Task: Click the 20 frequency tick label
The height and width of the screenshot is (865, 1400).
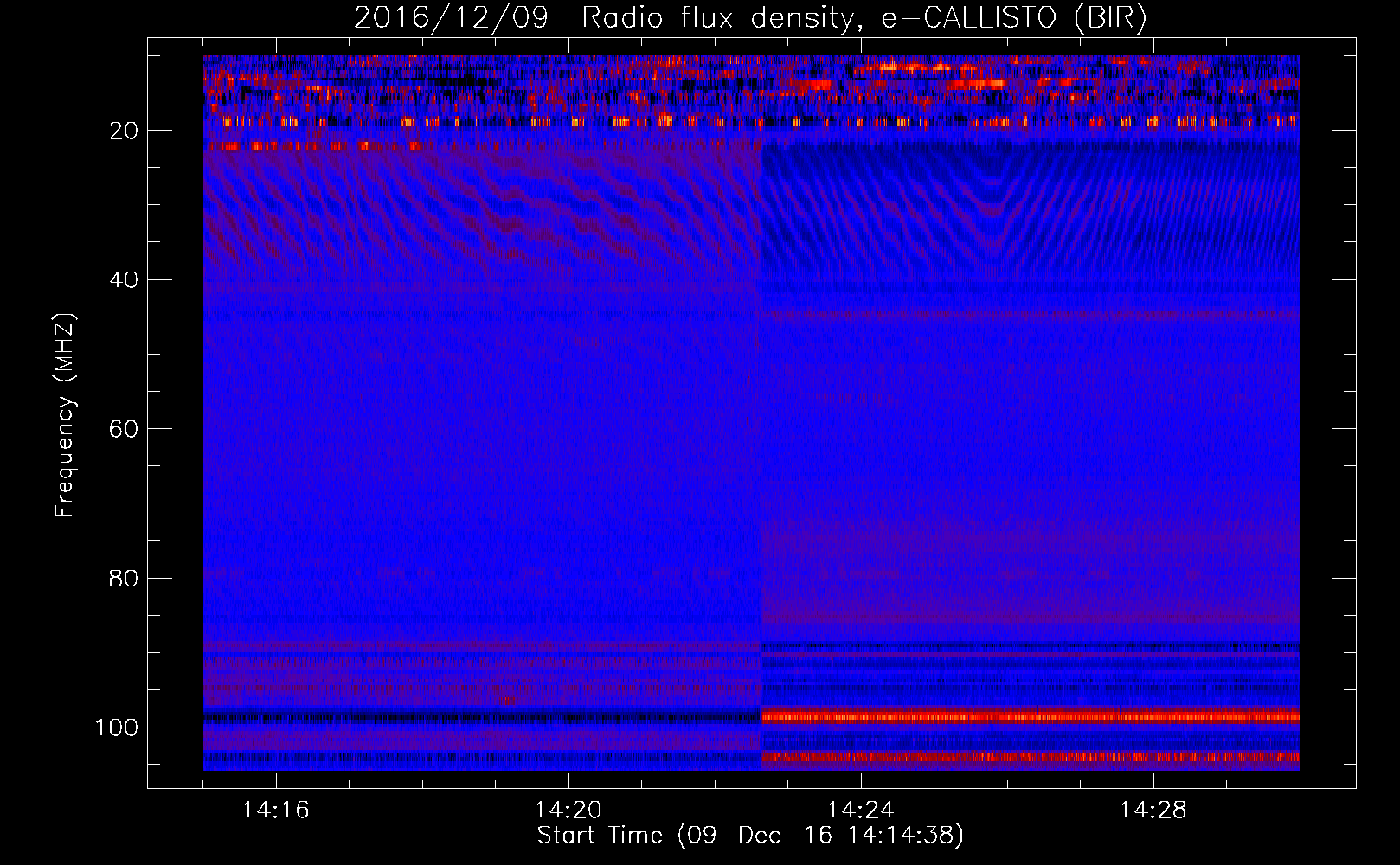Action: (125, 131)
